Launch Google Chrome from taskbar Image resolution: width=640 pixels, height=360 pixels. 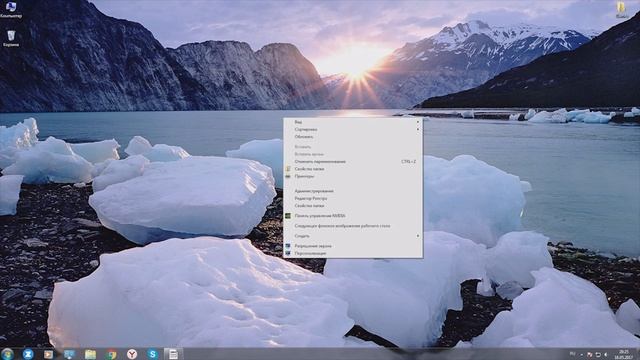coord(111,354)
